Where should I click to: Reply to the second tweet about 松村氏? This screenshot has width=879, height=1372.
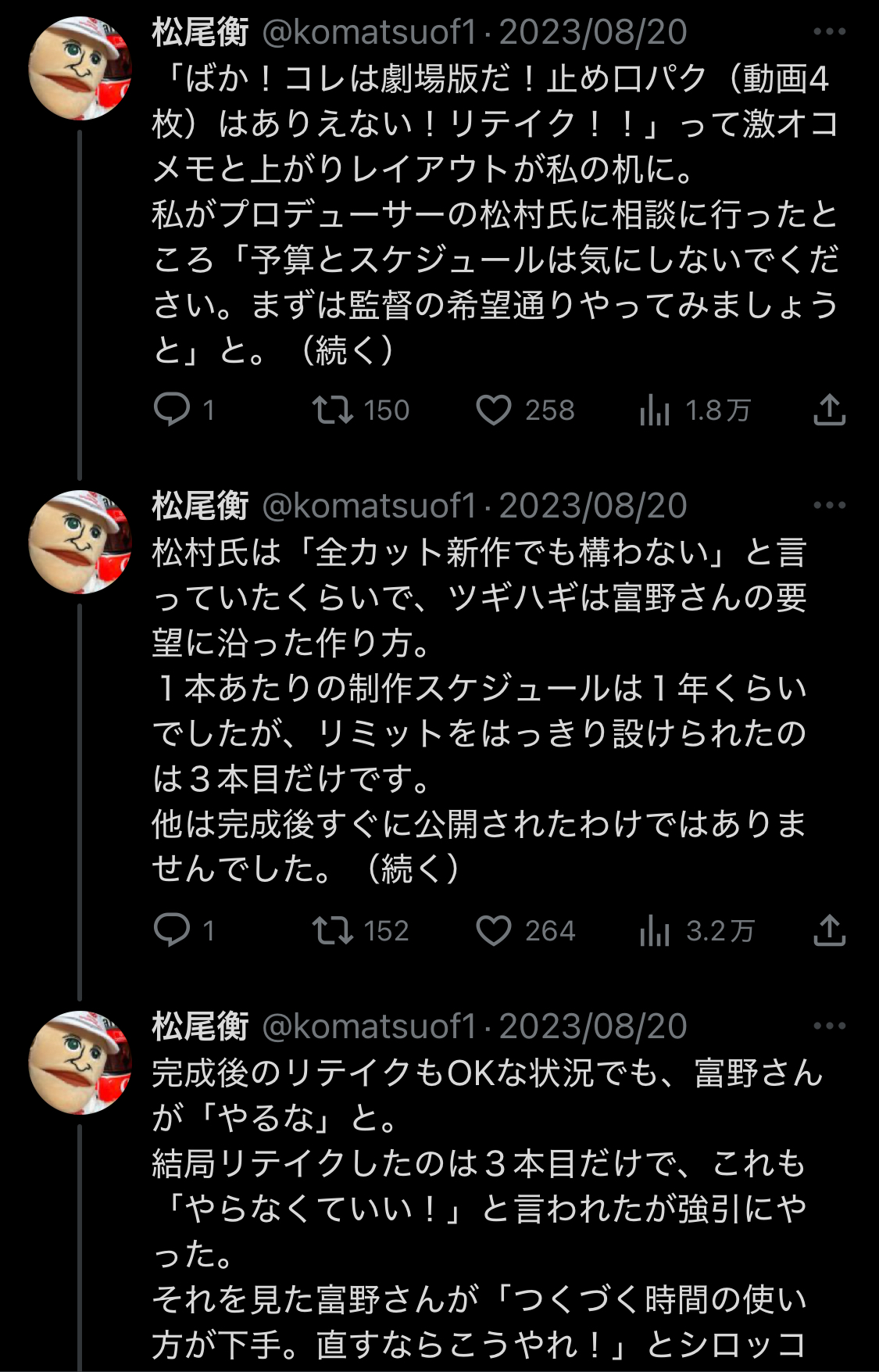(172, 930)
